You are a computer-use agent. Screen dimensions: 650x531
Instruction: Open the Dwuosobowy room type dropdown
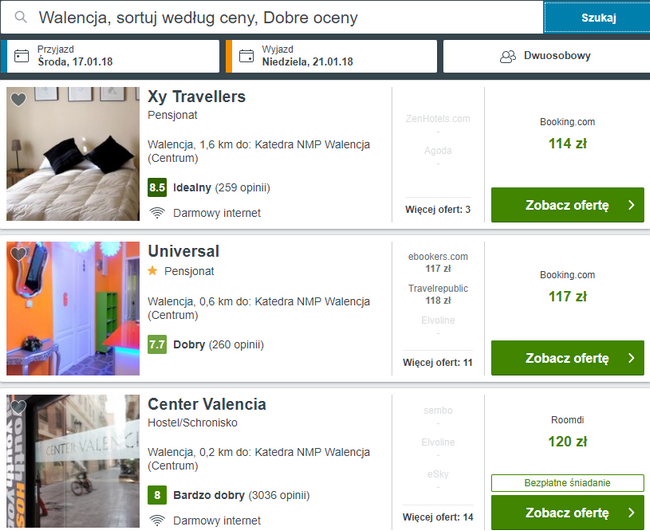[x=546, y=56]
